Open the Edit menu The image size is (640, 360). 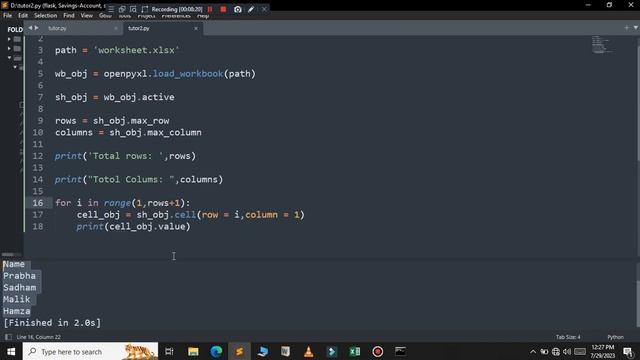click(23, 16)
